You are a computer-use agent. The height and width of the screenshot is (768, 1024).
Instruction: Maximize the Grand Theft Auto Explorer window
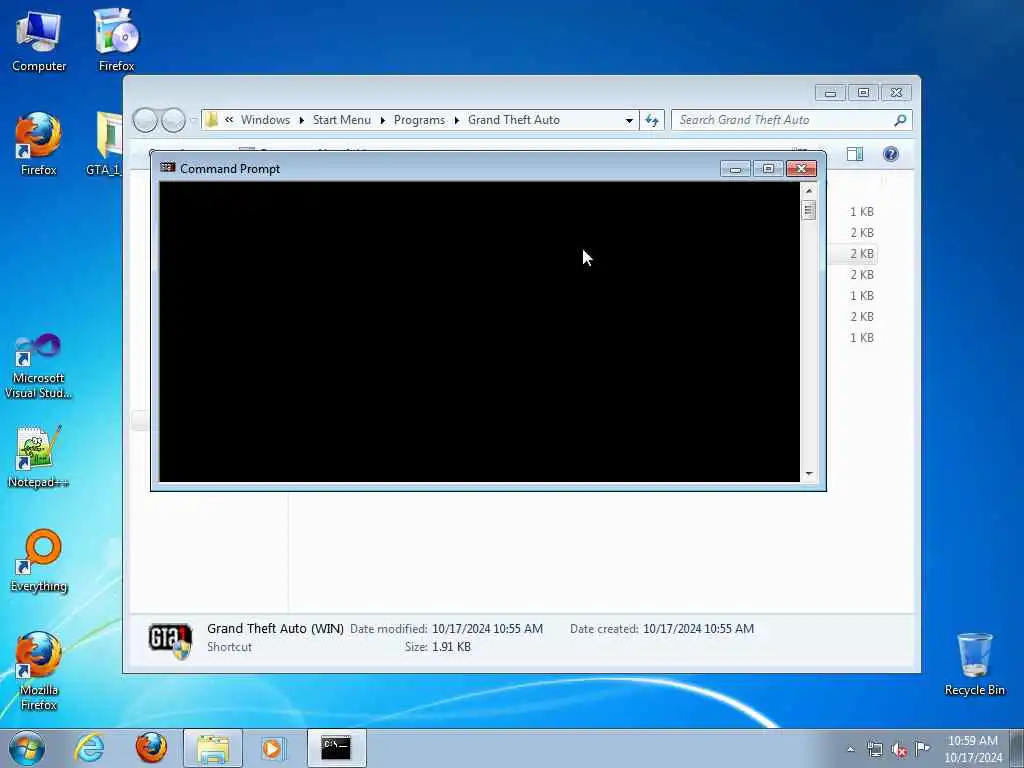coord(863,93)
